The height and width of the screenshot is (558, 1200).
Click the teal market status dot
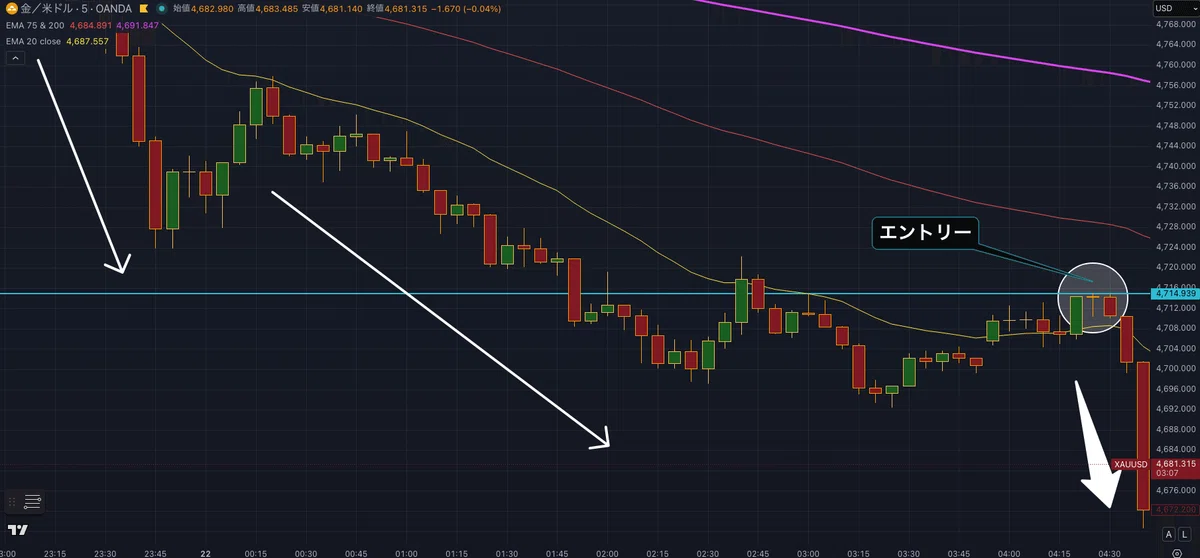tap(160, 9)
